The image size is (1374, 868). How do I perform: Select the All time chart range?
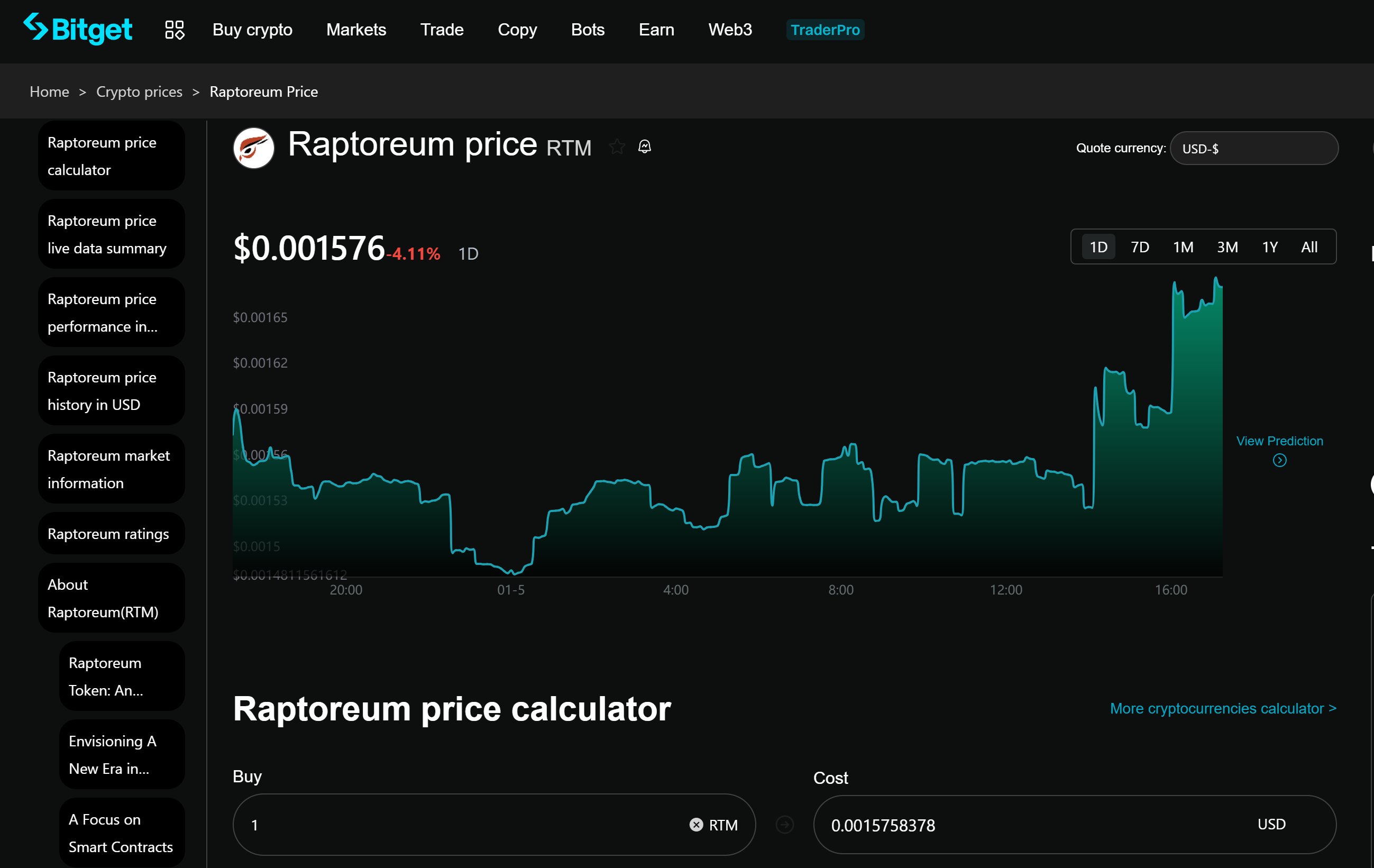(x=1309, y=247)
